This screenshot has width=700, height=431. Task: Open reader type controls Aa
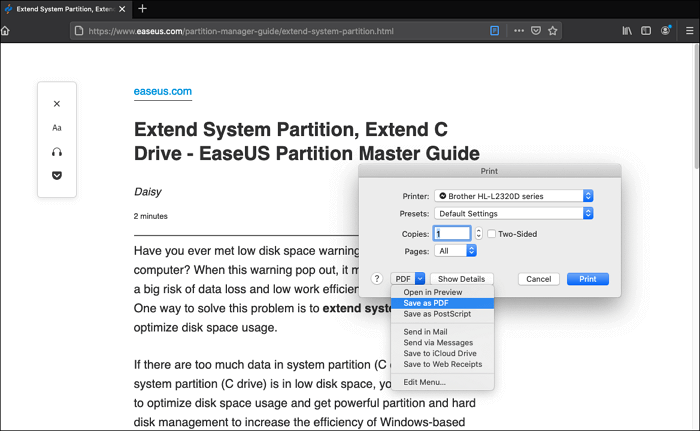pyautogui.click(x=57, y=128)
